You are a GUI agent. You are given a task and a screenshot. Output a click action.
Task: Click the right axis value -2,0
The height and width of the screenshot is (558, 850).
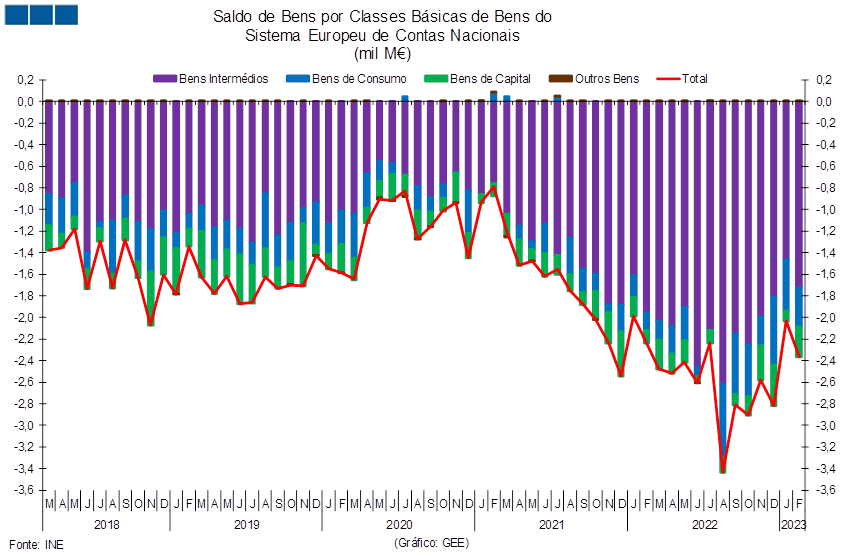tap(825, 317)
